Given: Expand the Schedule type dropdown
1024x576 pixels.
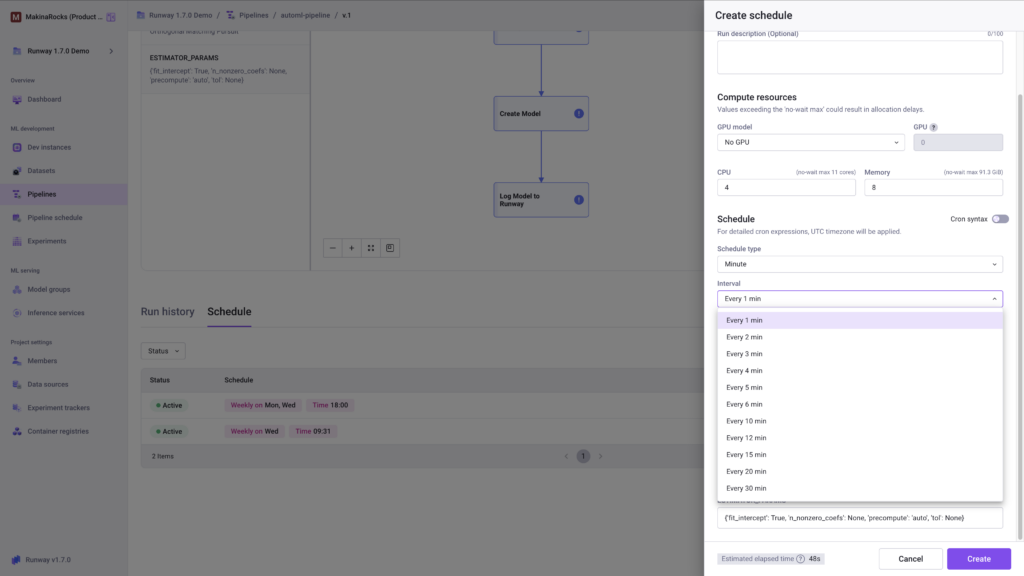Looking at the screenshot, I should click(859, 264).
